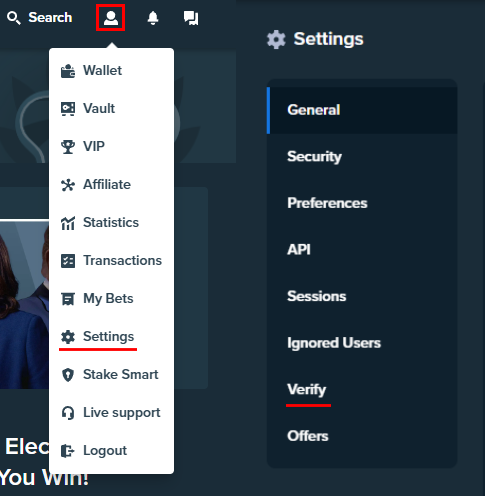Click the Wallet icon in menu

coord(68,71)
